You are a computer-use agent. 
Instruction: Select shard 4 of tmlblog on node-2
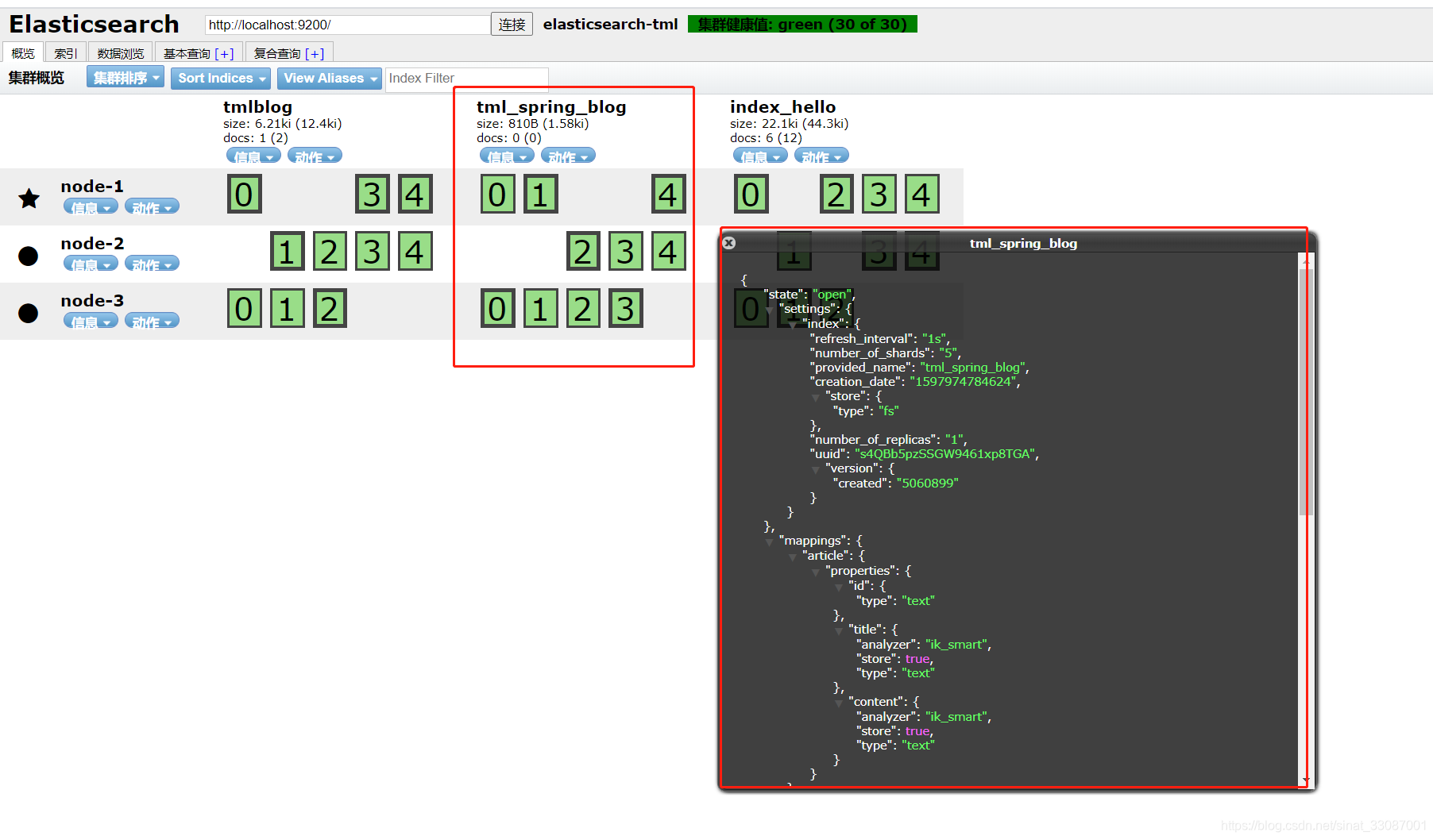pos(415,252)
